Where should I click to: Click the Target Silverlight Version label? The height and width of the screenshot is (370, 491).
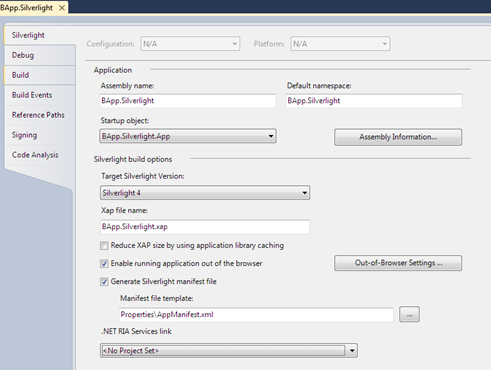[x=143, y=176]
